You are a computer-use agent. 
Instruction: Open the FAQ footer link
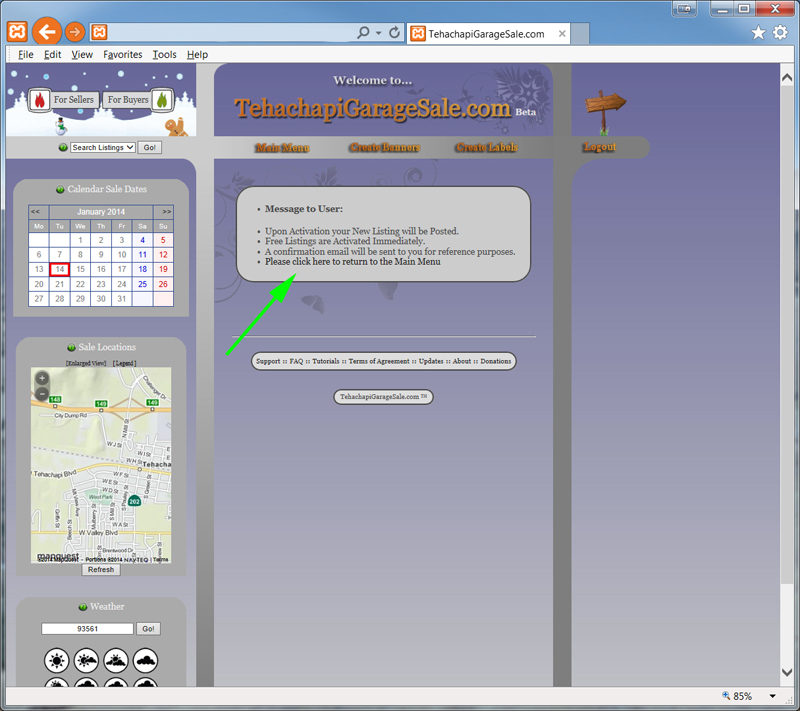(x=296, y=361)
